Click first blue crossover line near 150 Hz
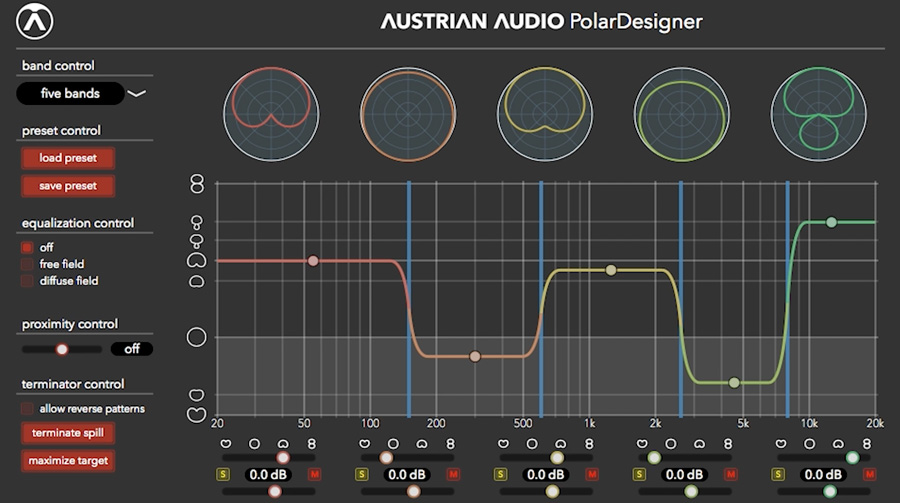 click(409, 299)
